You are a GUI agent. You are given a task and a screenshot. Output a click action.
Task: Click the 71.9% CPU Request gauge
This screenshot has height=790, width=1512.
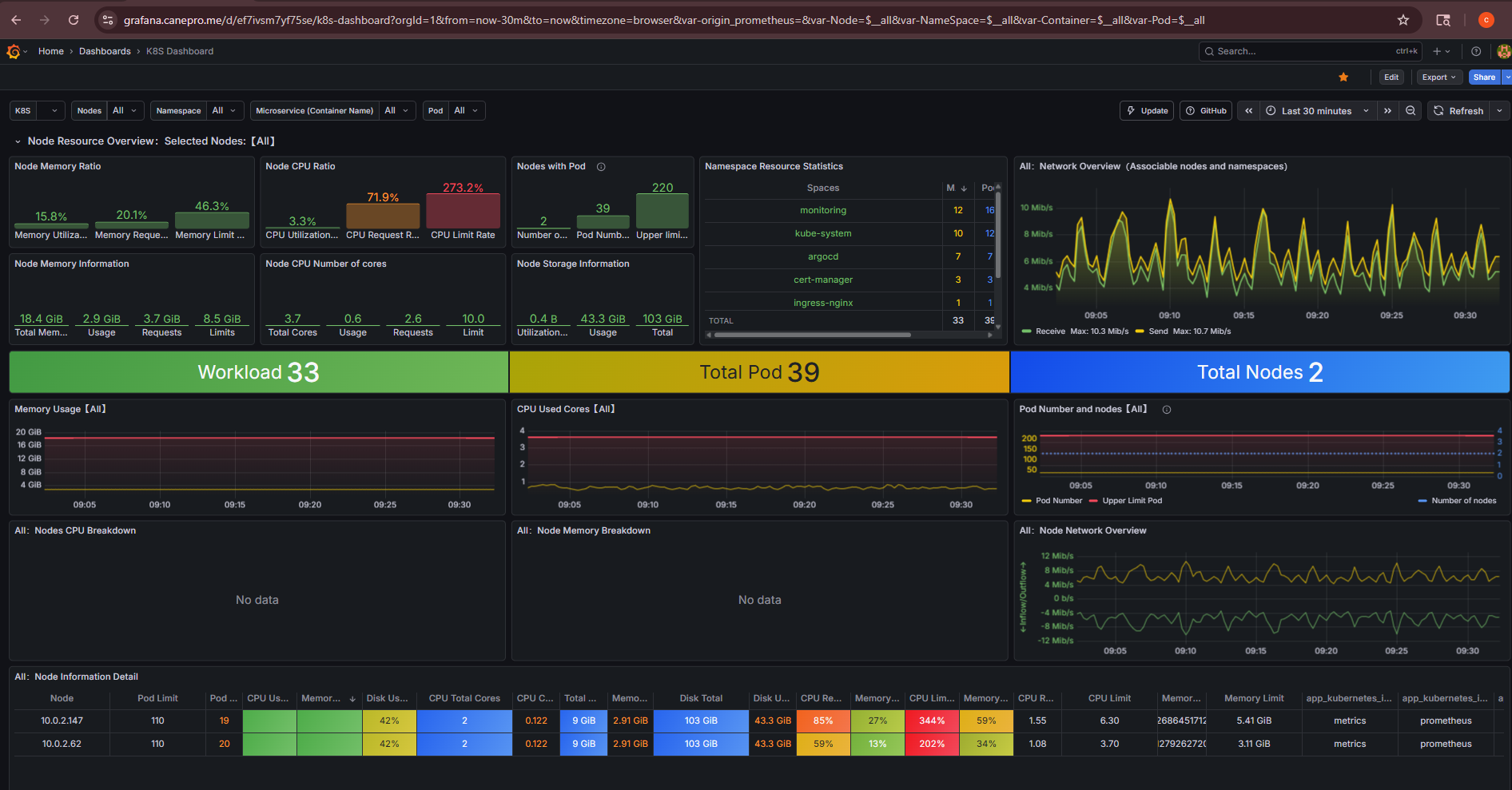click(383, 216)
